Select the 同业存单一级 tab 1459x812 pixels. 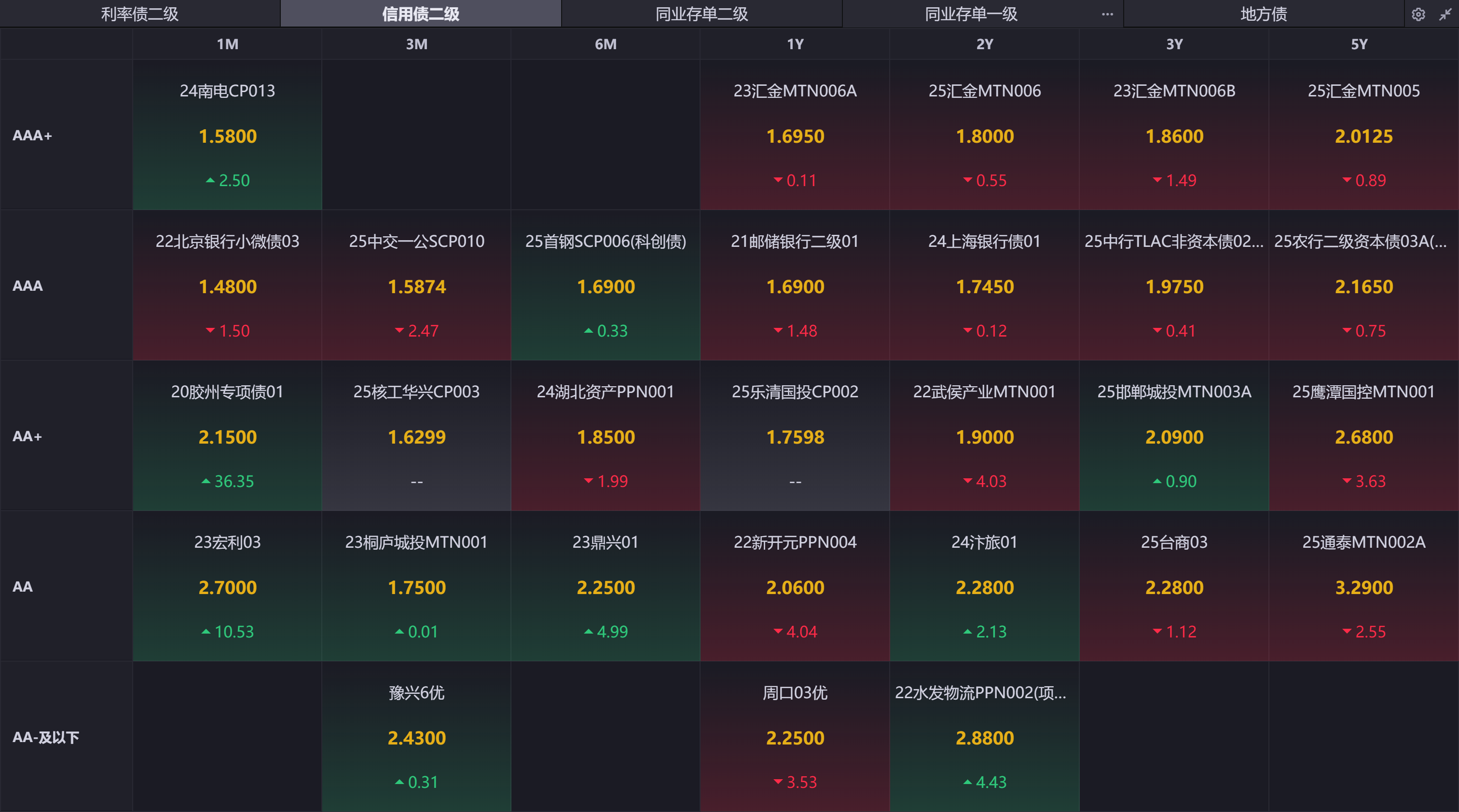pyautogui.click(x=971, y=14)
